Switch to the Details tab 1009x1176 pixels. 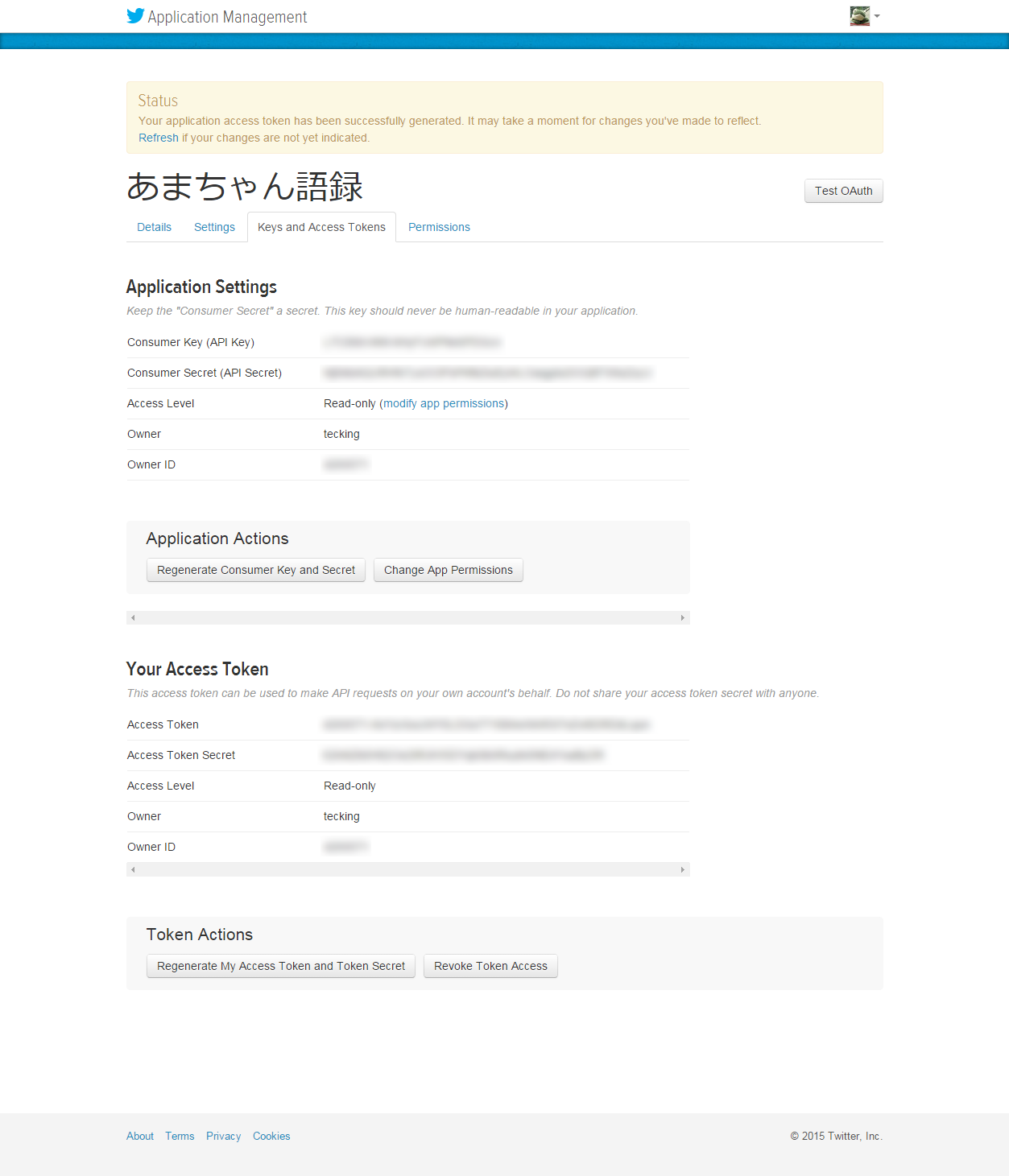[154, 227]
